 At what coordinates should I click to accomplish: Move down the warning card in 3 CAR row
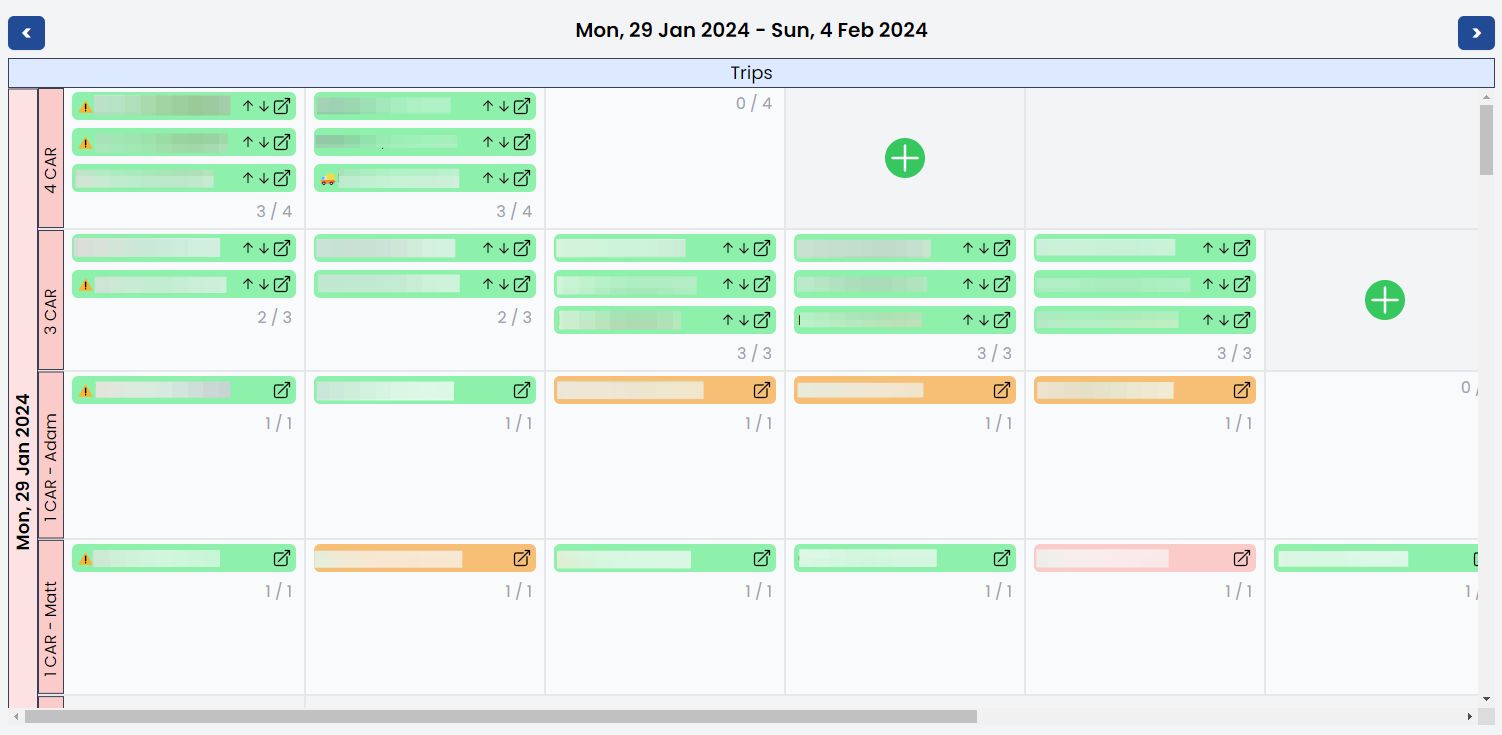(x=264, y=284)
